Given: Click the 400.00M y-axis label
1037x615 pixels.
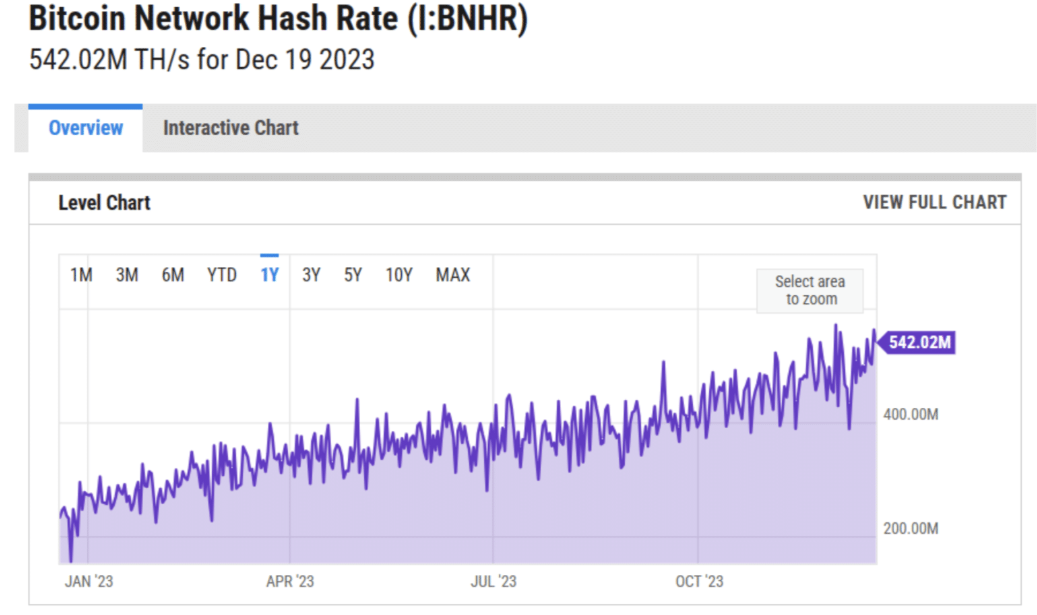Looking at the screenshot, I should [x=910, y=414].
